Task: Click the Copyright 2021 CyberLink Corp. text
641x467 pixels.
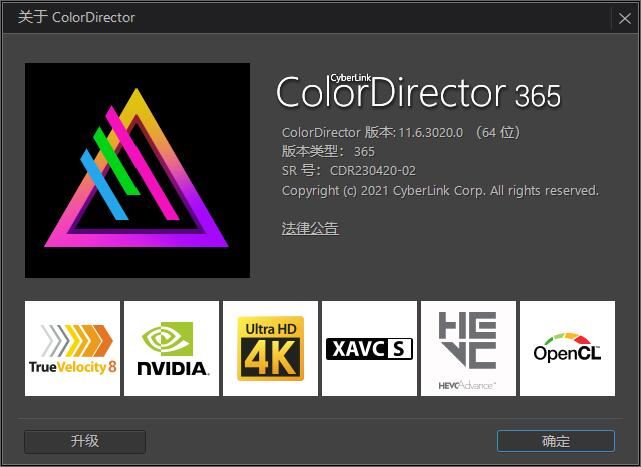Action: click(440, 191)
